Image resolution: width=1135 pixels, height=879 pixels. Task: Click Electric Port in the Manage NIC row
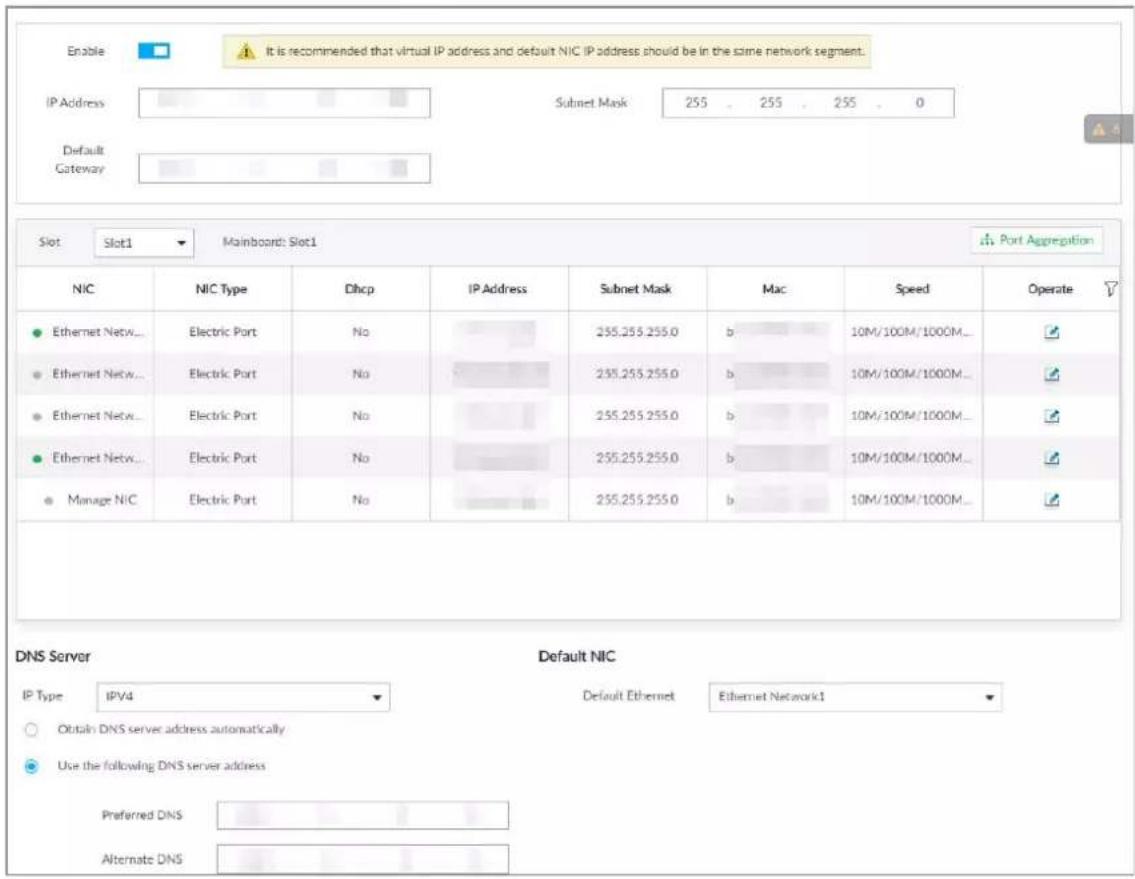[x=223, y=500]
